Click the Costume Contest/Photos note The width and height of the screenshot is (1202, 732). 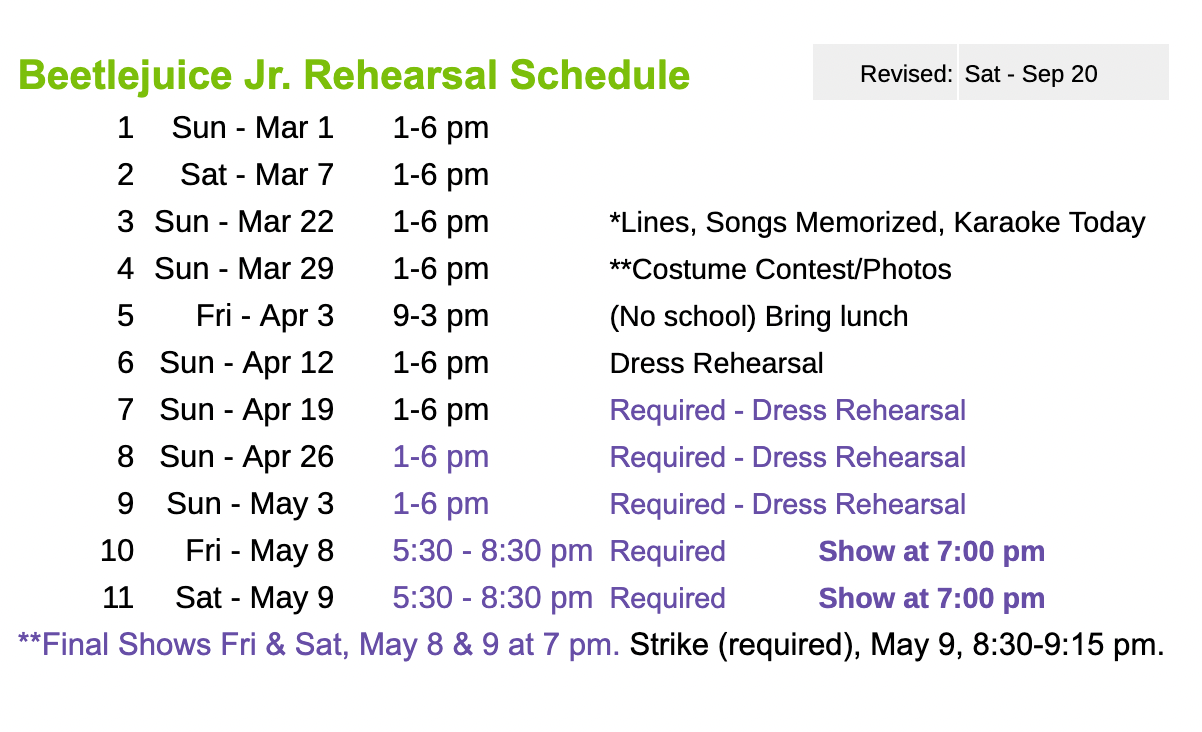pyautogui.click(x=780, y=269)
